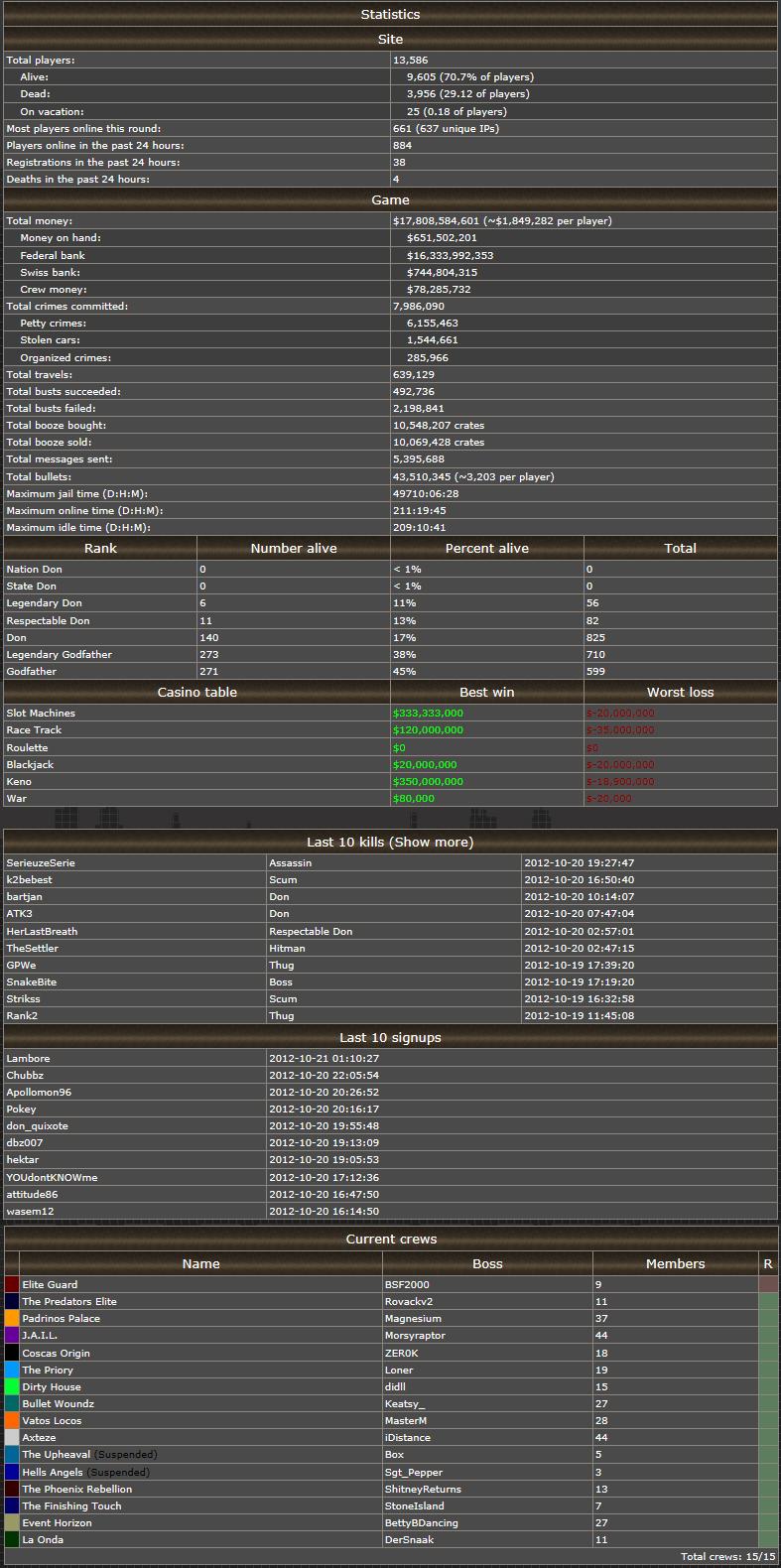This screenshot has width=781, height=1568.
Task: Open killed player bartjan's profile
Action: tap(24, 896)
